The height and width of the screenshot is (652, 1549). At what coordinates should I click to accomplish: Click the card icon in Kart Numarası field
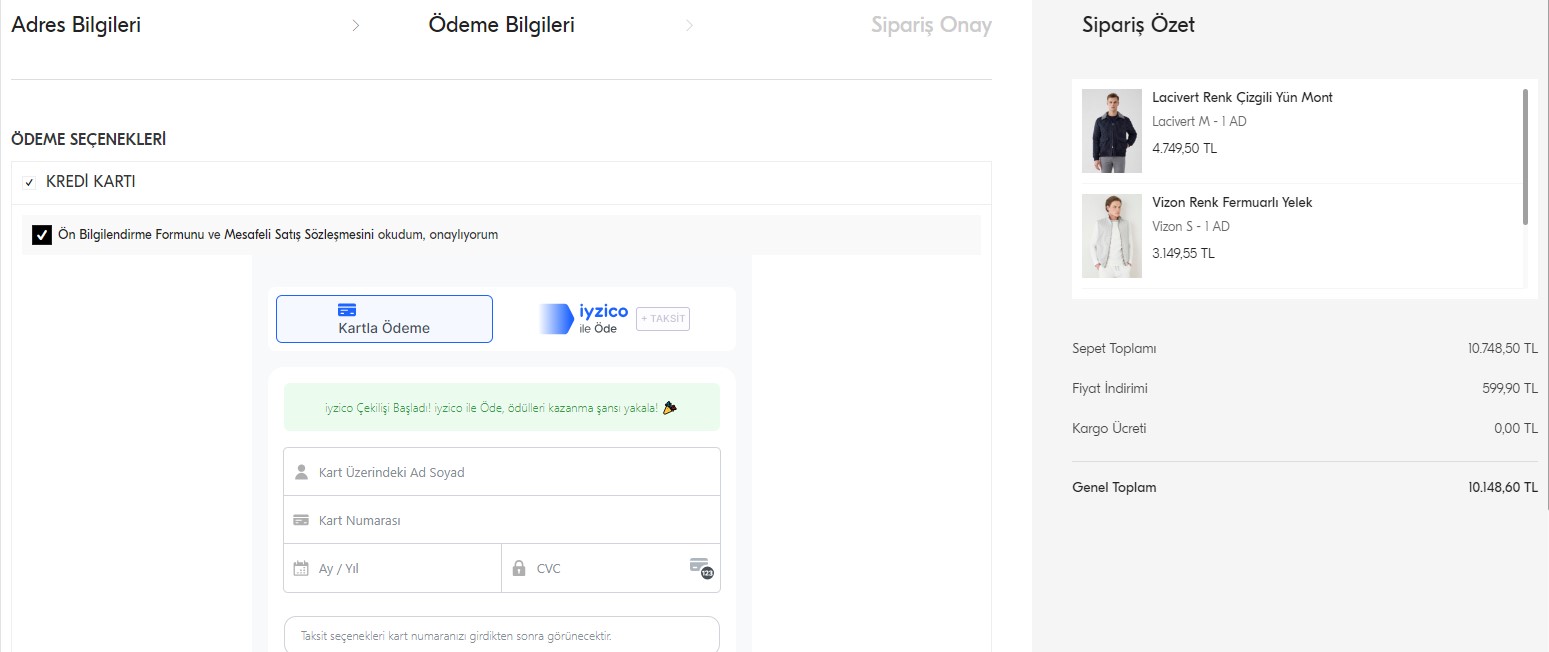pyautogui.click(x=300, y=520)
